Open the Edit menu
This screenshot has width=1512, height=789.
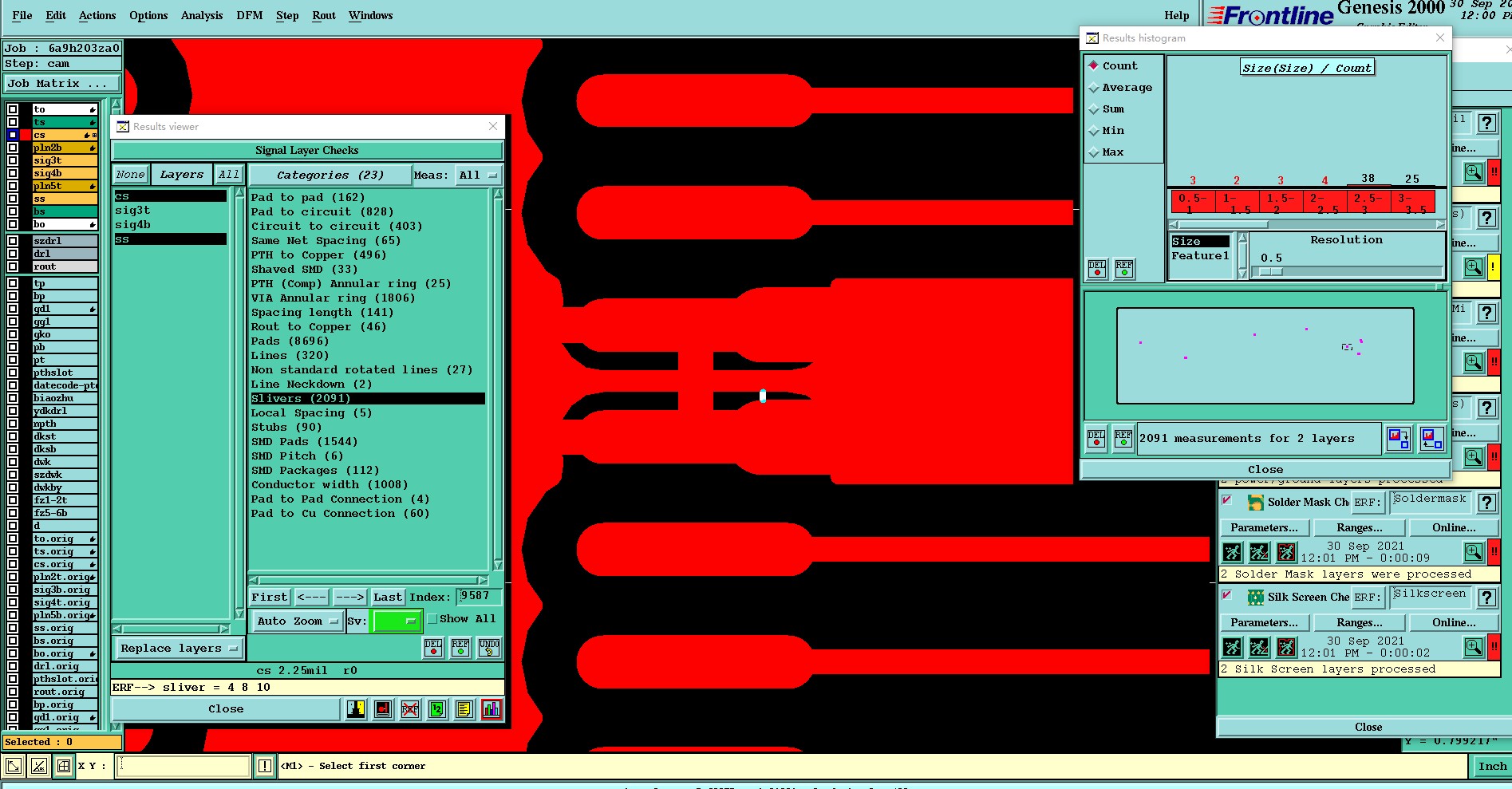coord(56,15)
